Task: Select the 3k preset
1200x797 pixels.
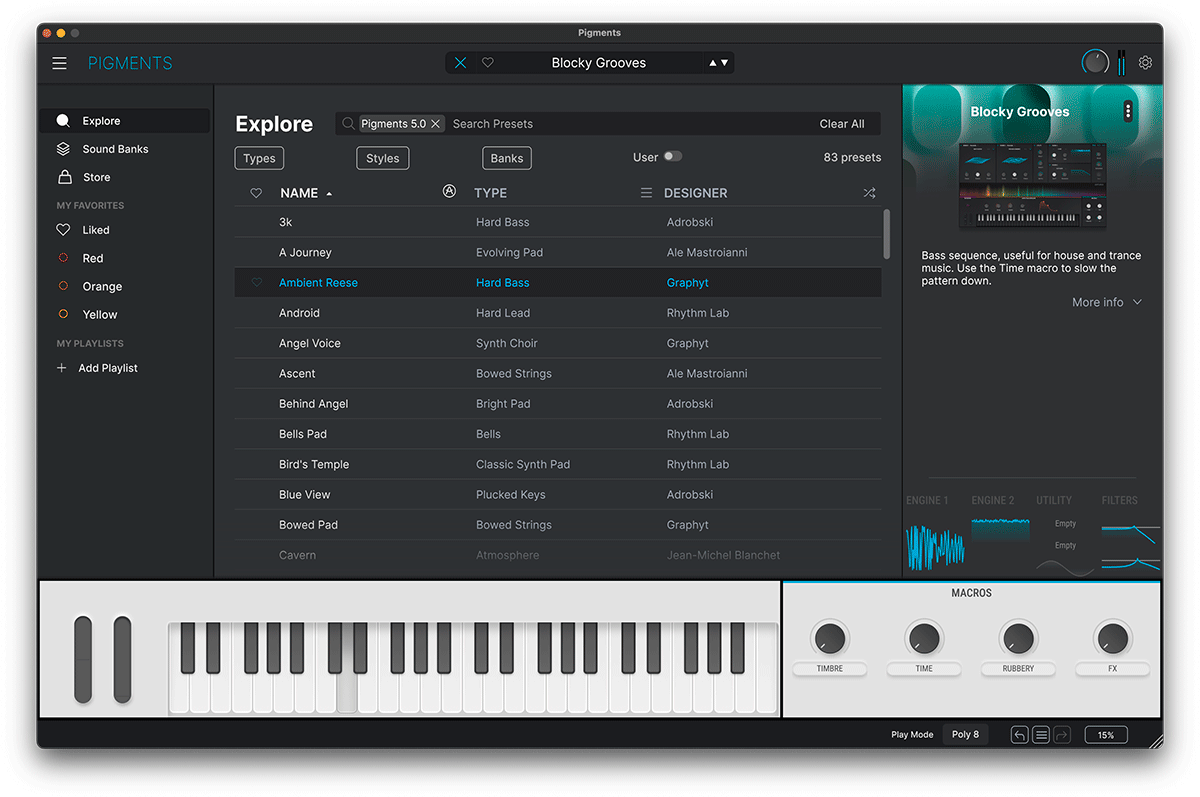Action: [558, 222]
